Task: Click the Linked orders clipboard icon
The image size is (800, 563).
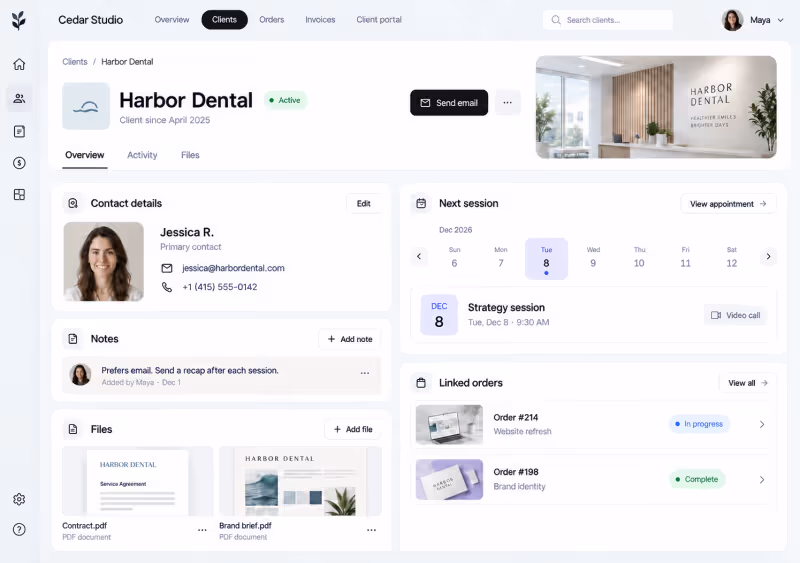Action: tap(421, 383)
